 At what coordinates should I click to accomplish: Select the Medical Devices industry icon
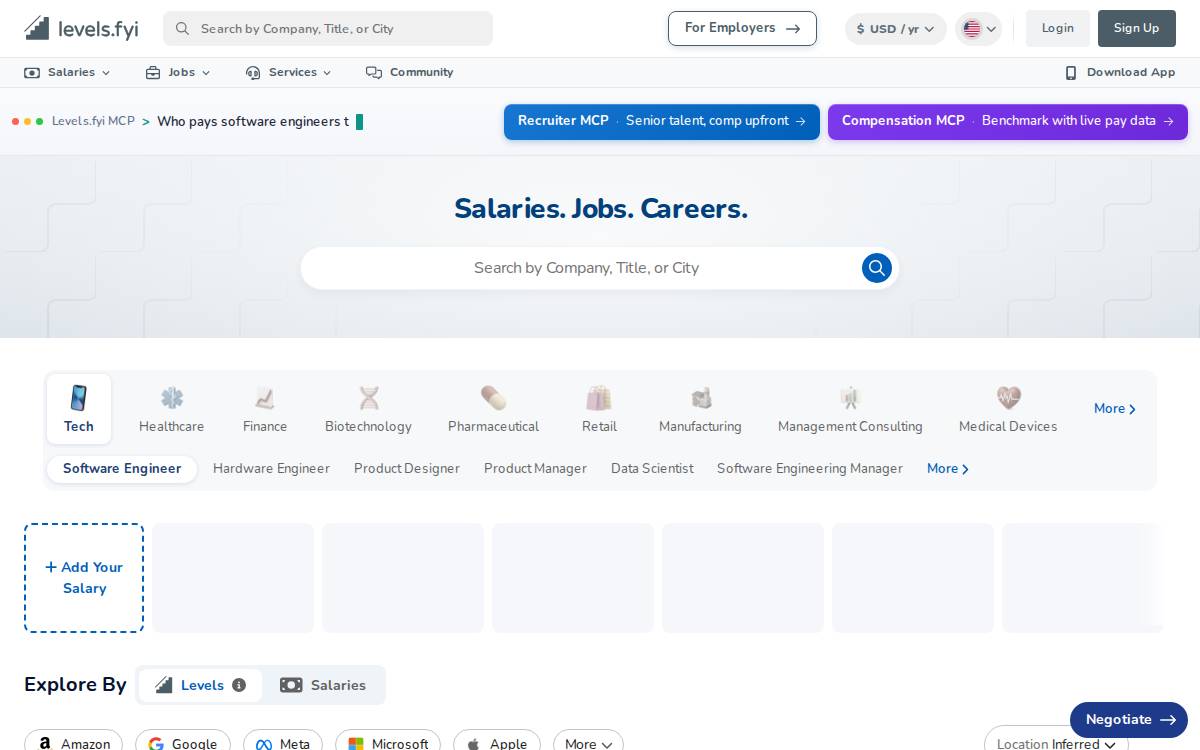[1008, 409]
